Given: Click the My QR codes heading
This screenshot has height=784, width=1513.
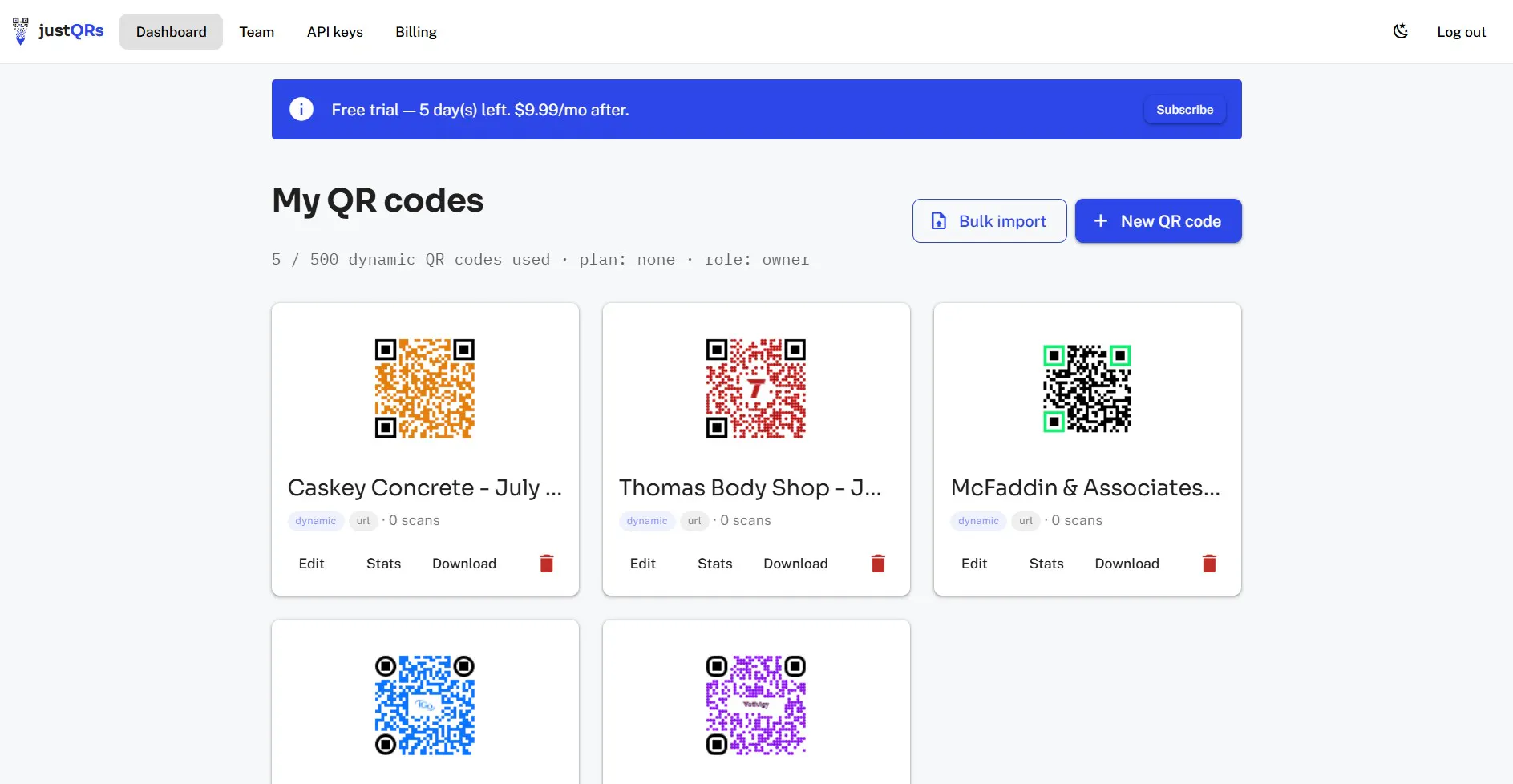Looking at the screenshot, I should click(x=378, y=200).
